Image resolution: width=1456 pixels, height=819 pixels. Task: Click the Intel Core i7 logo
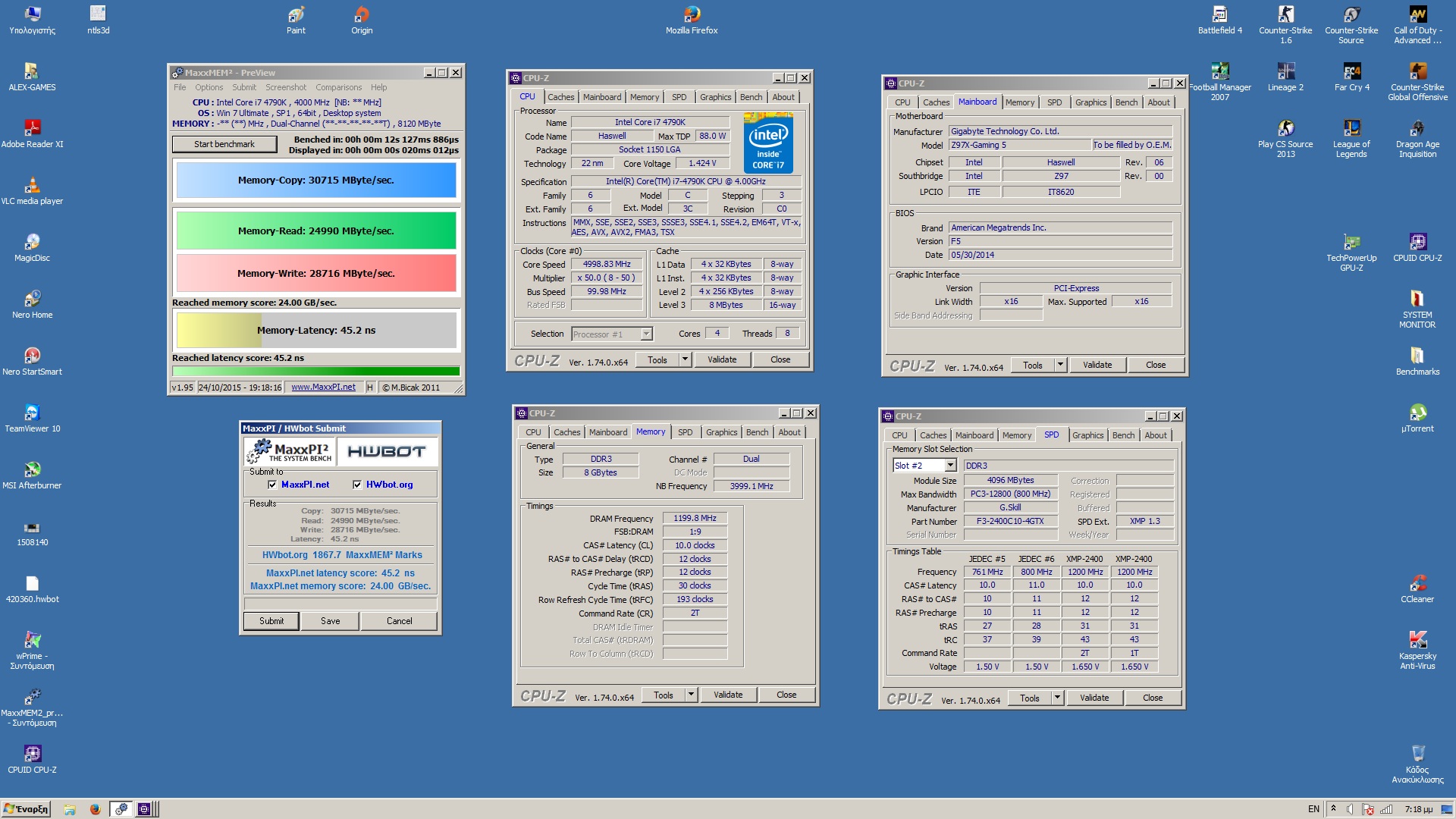768,143
